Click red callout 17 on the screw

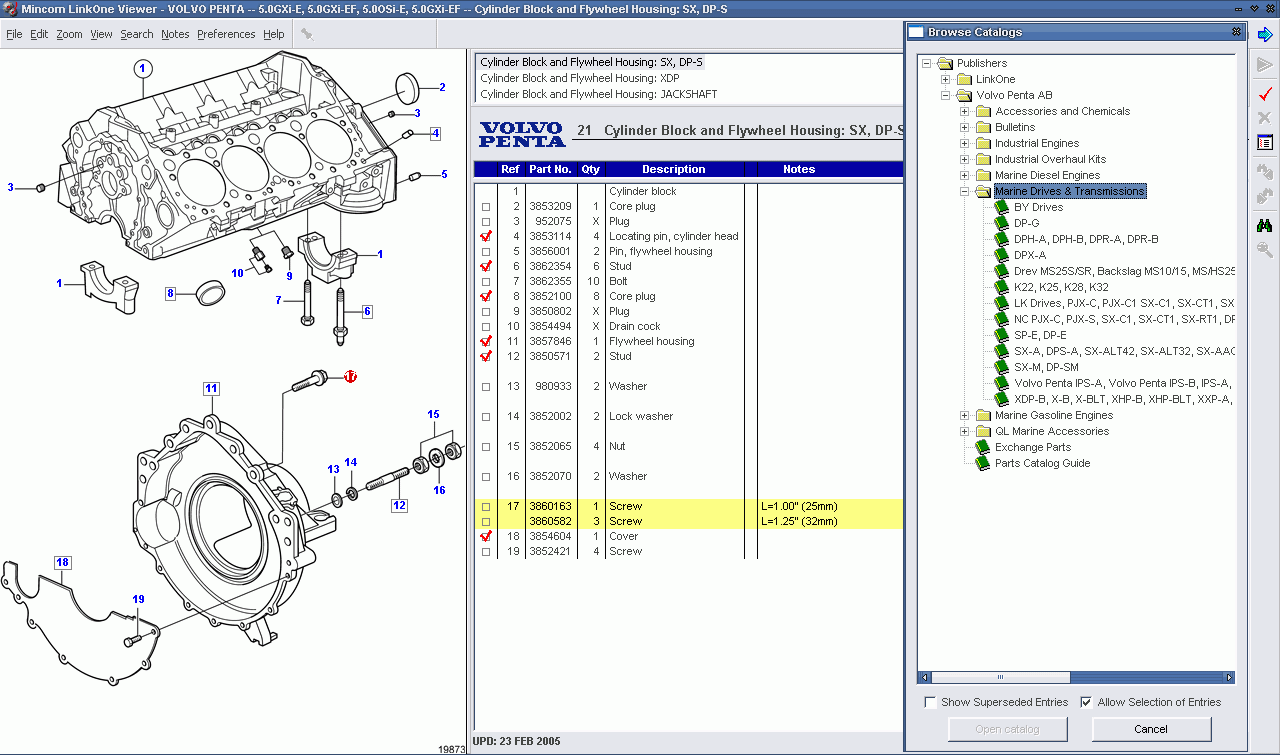tap(350, 377)
